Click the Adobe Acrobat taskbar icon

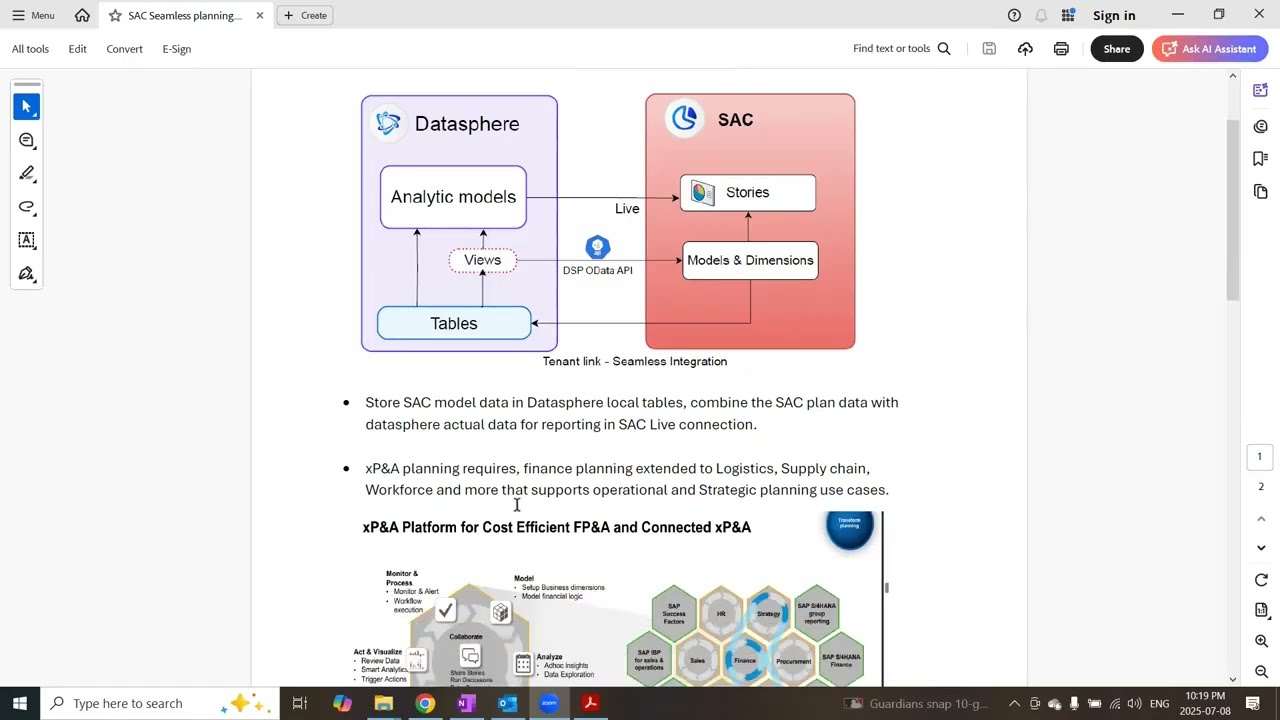coord(590,703)
